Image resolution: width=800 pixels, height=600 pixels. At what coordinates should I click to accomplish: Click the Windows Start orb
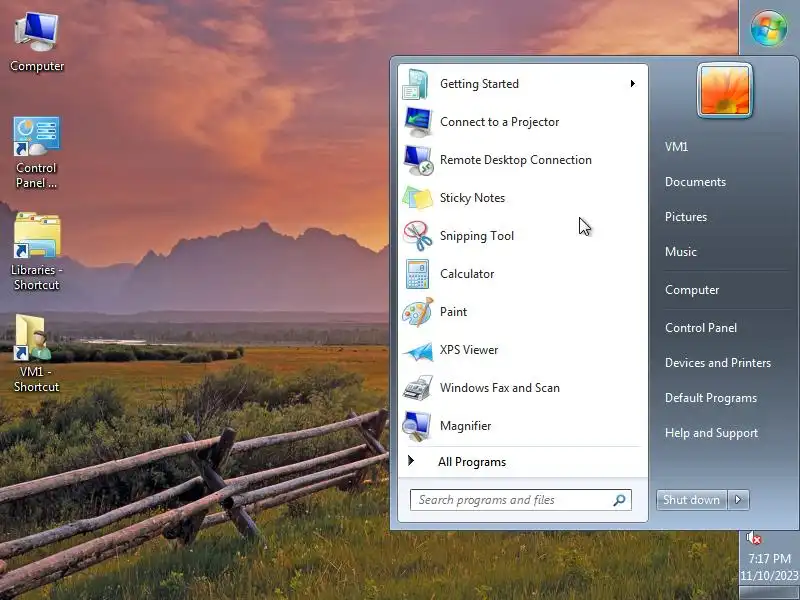pyautogui.click(x=768, y=27)
